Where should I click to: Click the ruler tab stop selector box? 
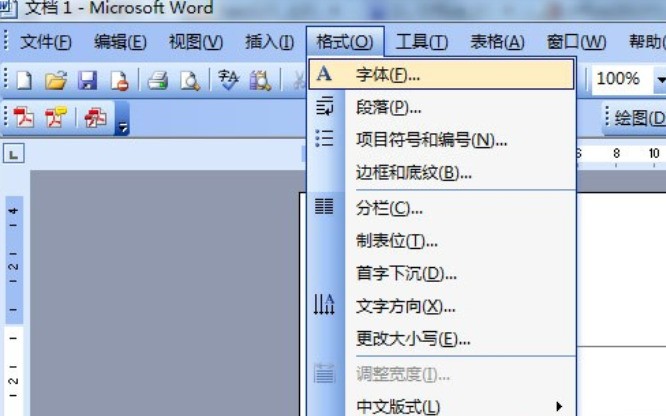tap(14, 154)
